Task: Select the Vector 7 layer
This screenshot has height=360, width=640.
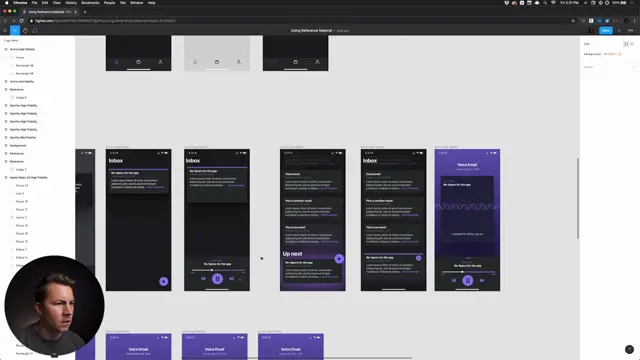Action: (x=21, y=218)
